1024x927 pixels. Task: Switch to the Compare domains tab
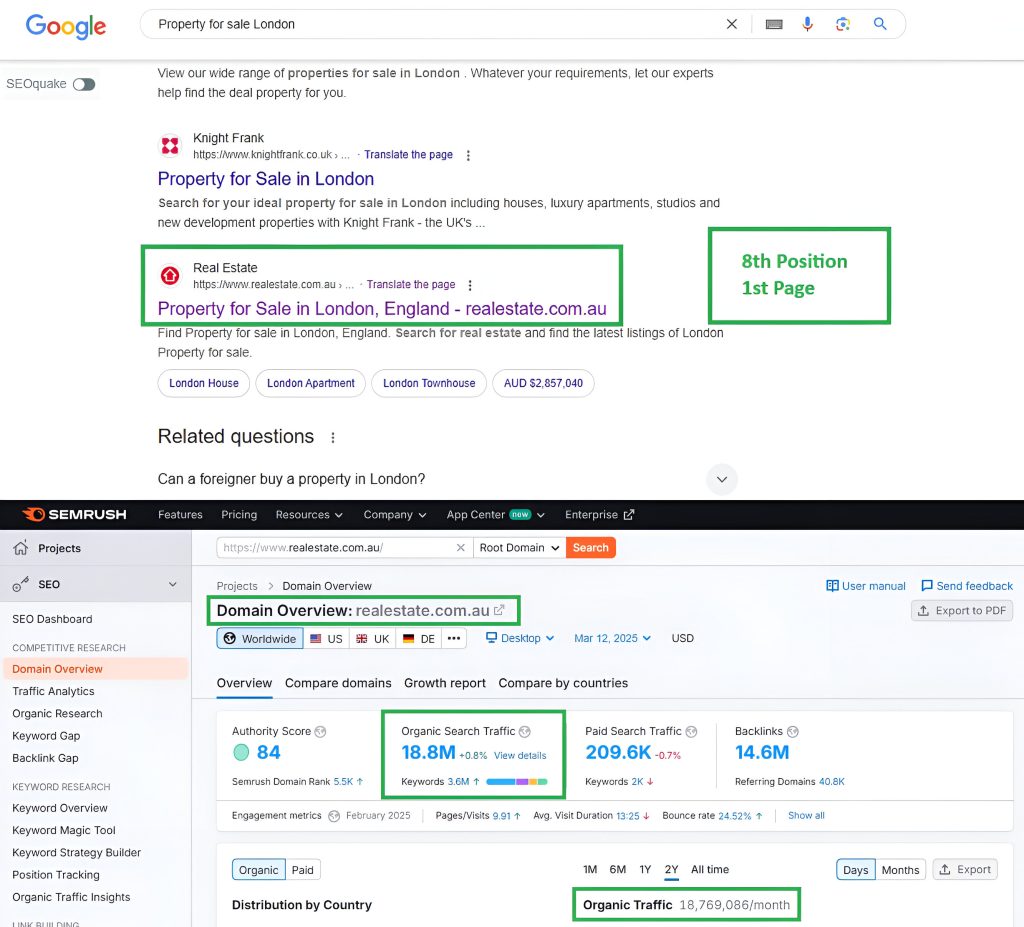click(338, 683)
